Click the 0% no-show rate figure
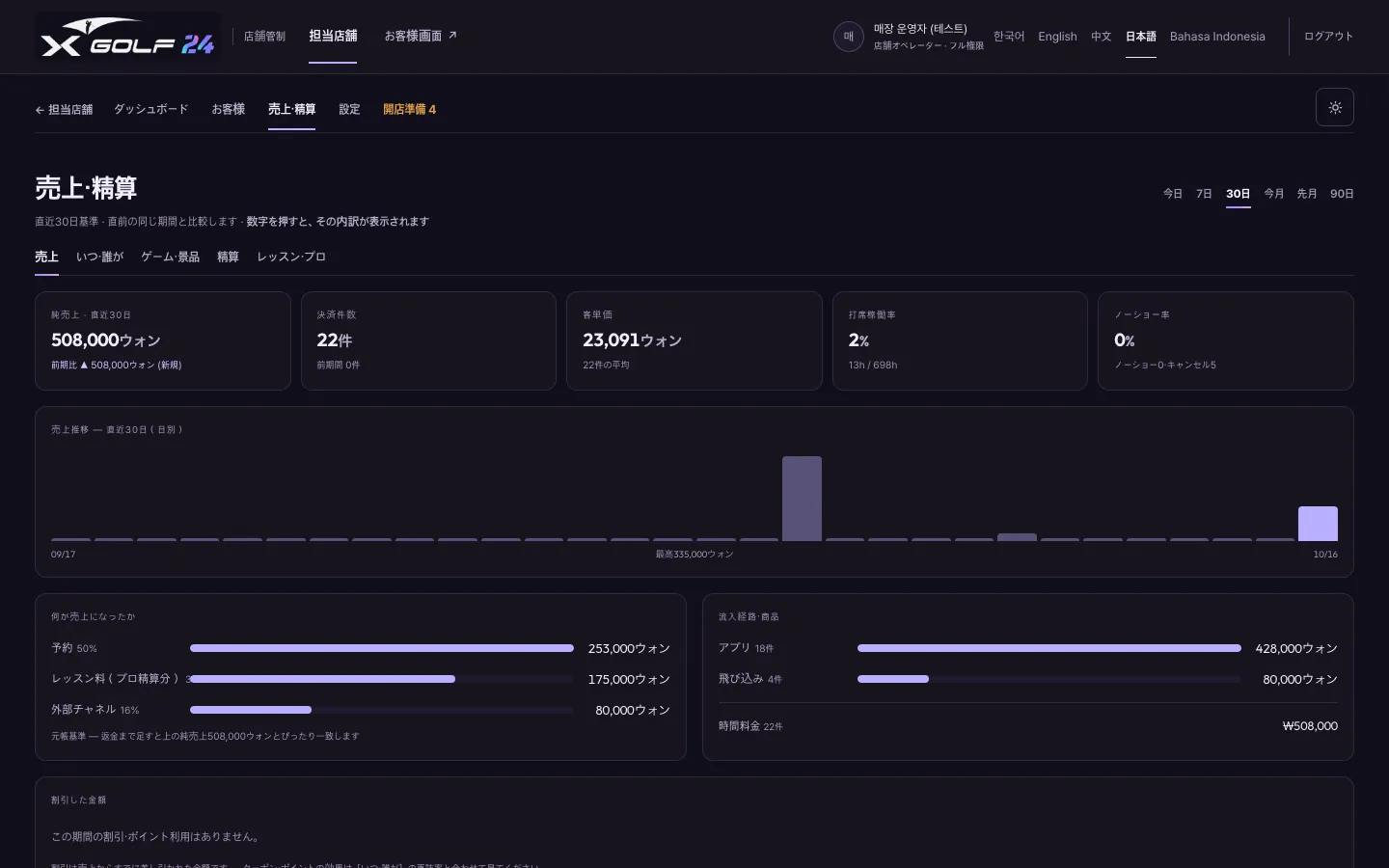Viewport: 1389px width, 868px height. (x=1124, y=340)
